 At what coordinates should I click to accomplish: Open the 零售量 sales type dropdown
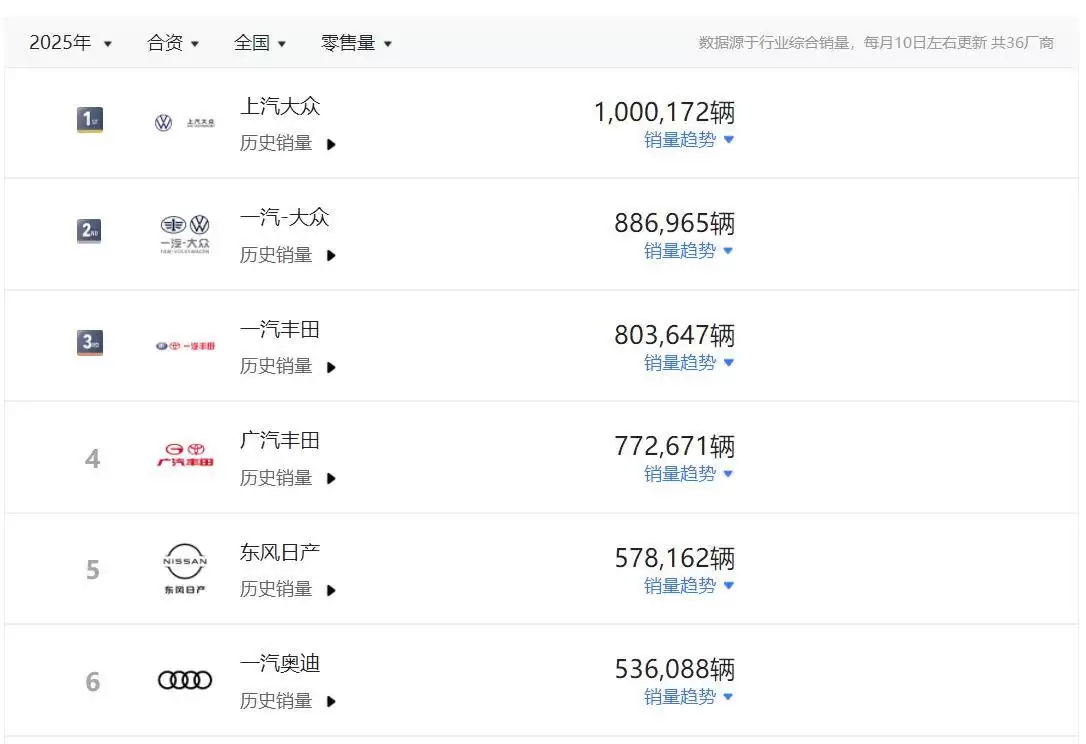(x=356, y=43)
